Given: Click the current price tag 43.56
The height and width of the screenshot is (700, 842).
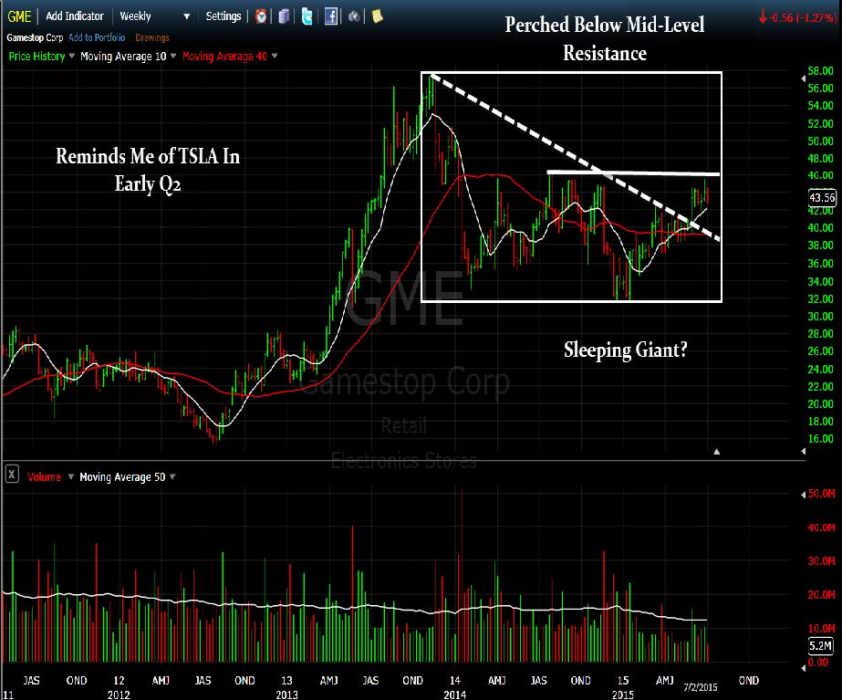Looking at the screenshot, I should tap(822, 198).
